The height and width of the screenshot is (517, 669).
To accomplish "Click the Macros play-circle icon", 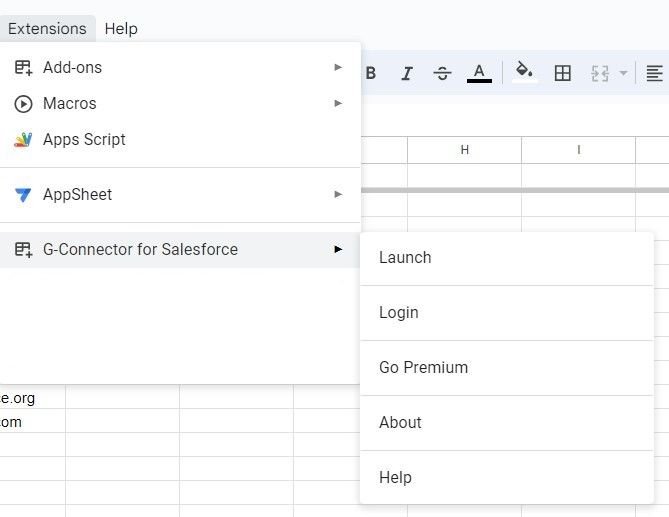I will 23,104.
